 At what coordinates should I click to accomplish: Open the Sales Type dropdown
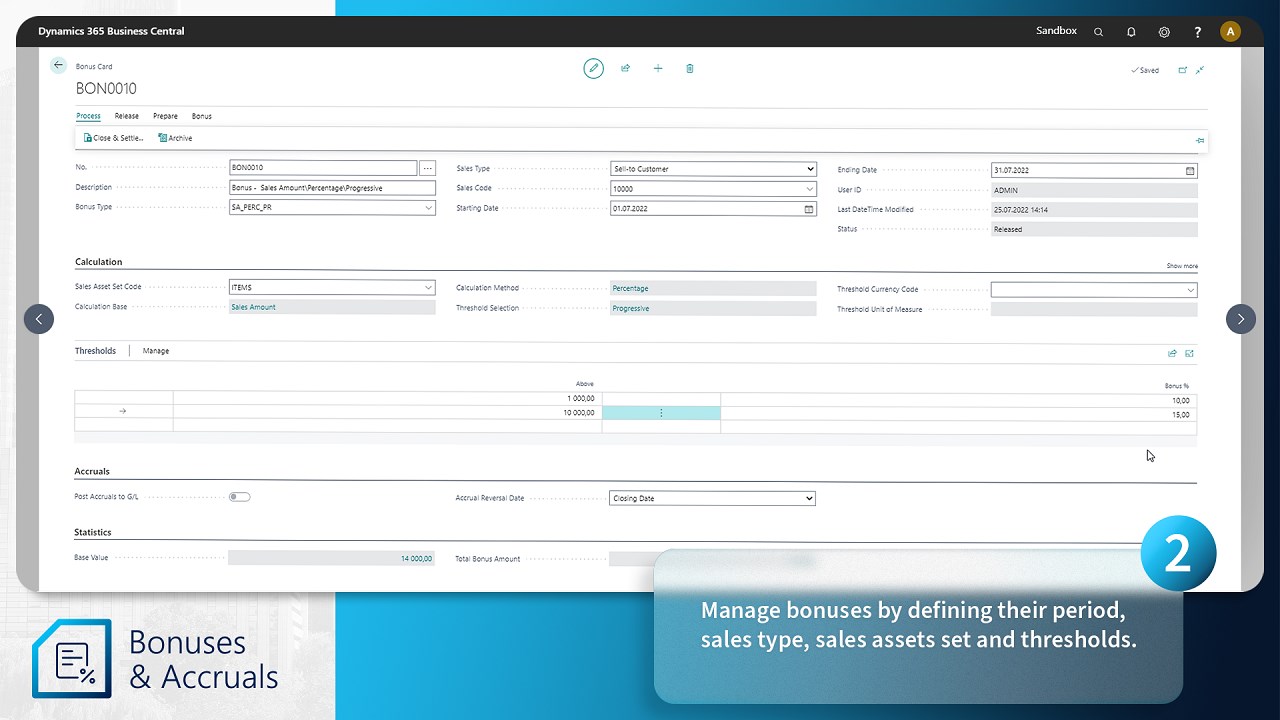pos(809,169)
